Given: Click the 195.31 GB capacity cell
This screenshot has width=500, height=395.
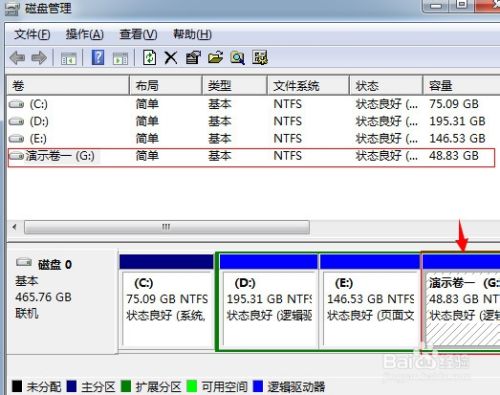Looking at the screenshot, I should 457,121.
